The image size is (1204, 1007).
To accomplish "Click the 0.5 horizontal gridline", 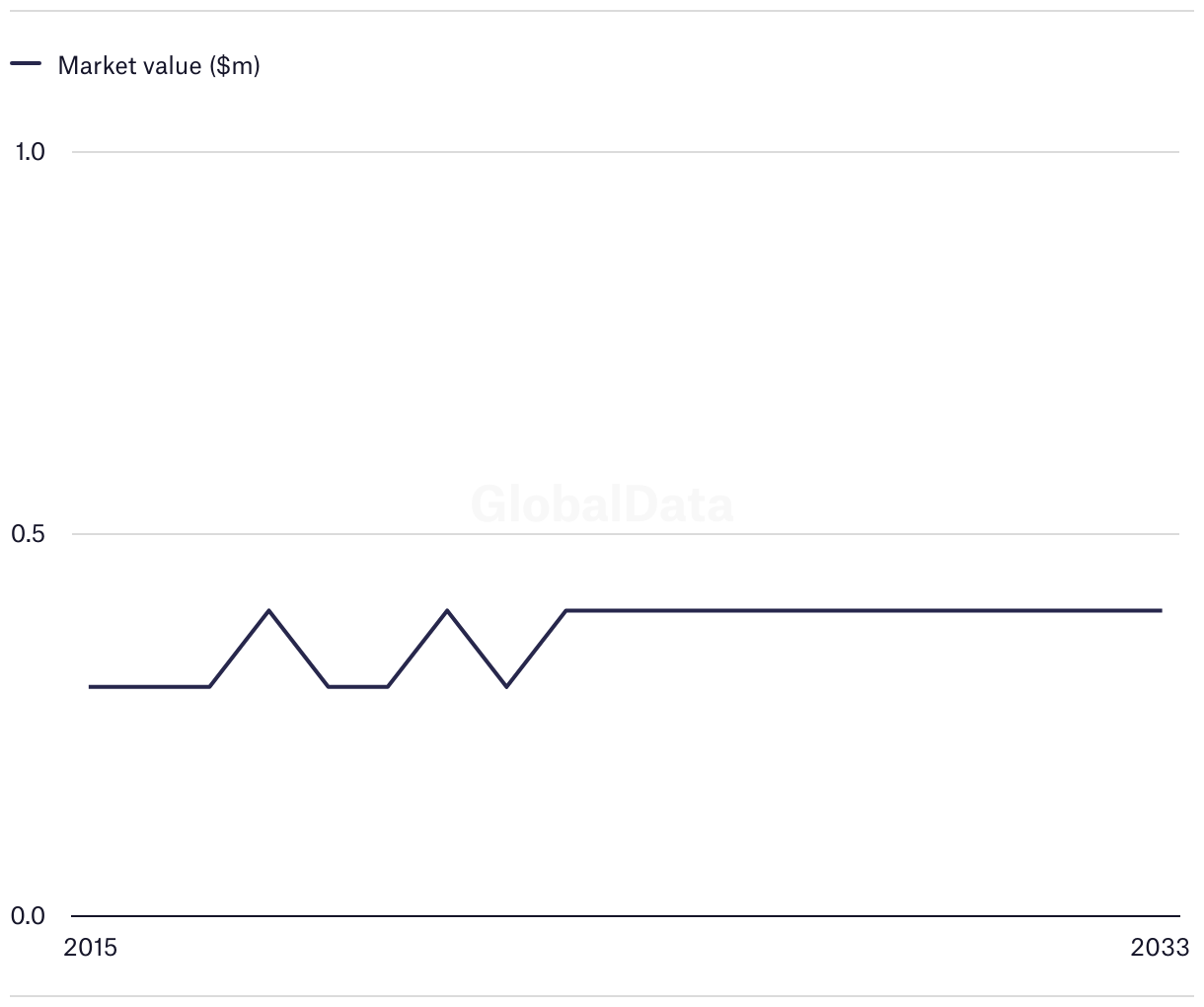I will 626,534.
